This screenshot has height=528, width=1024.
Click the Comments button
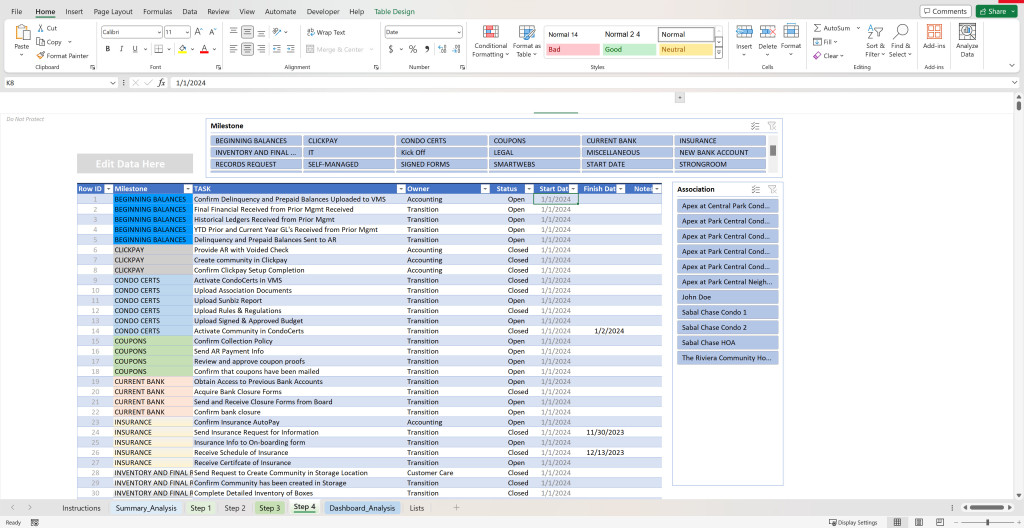(945, 11)
